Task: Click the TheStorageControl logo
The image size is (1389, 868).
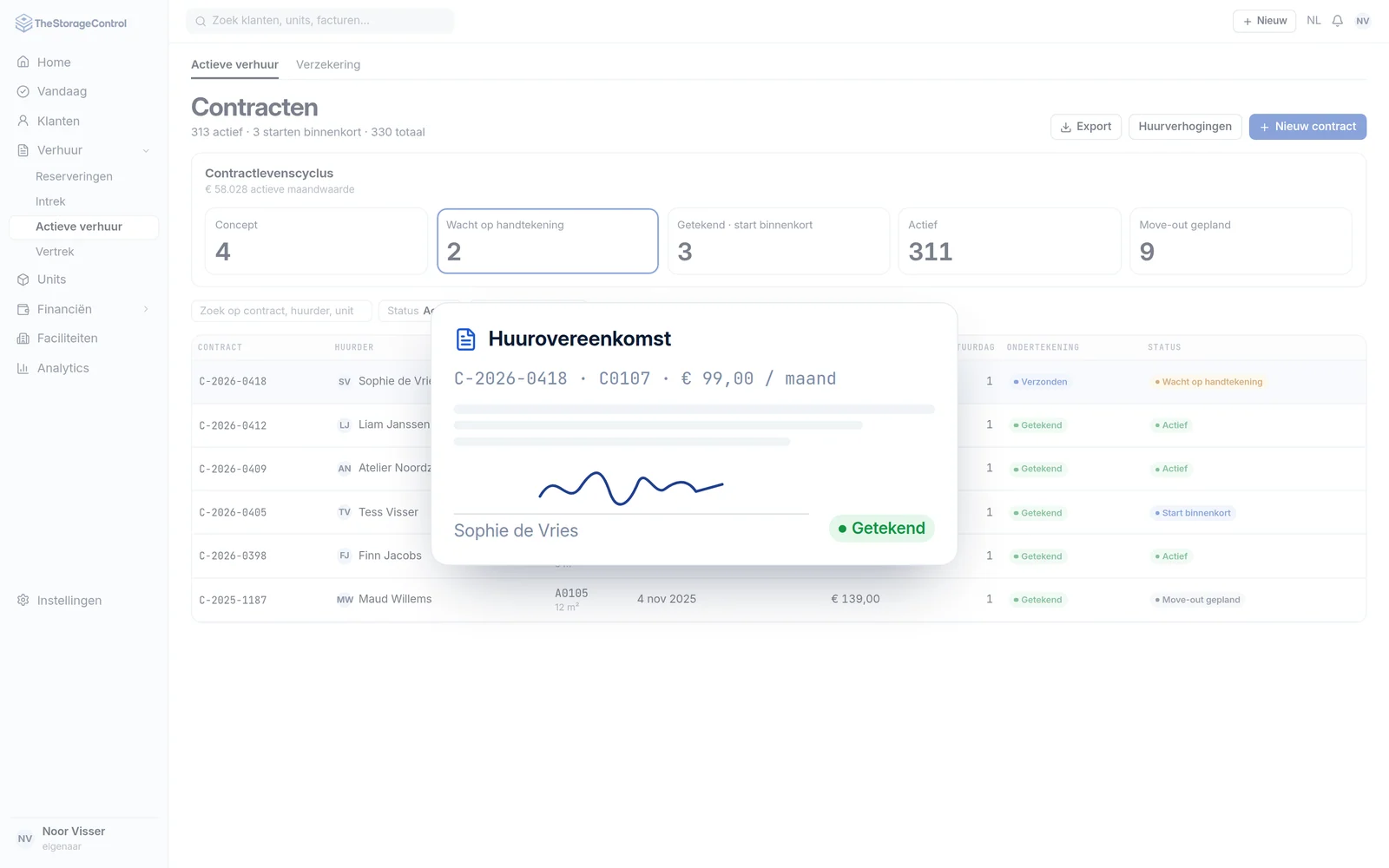Action: 71,23
